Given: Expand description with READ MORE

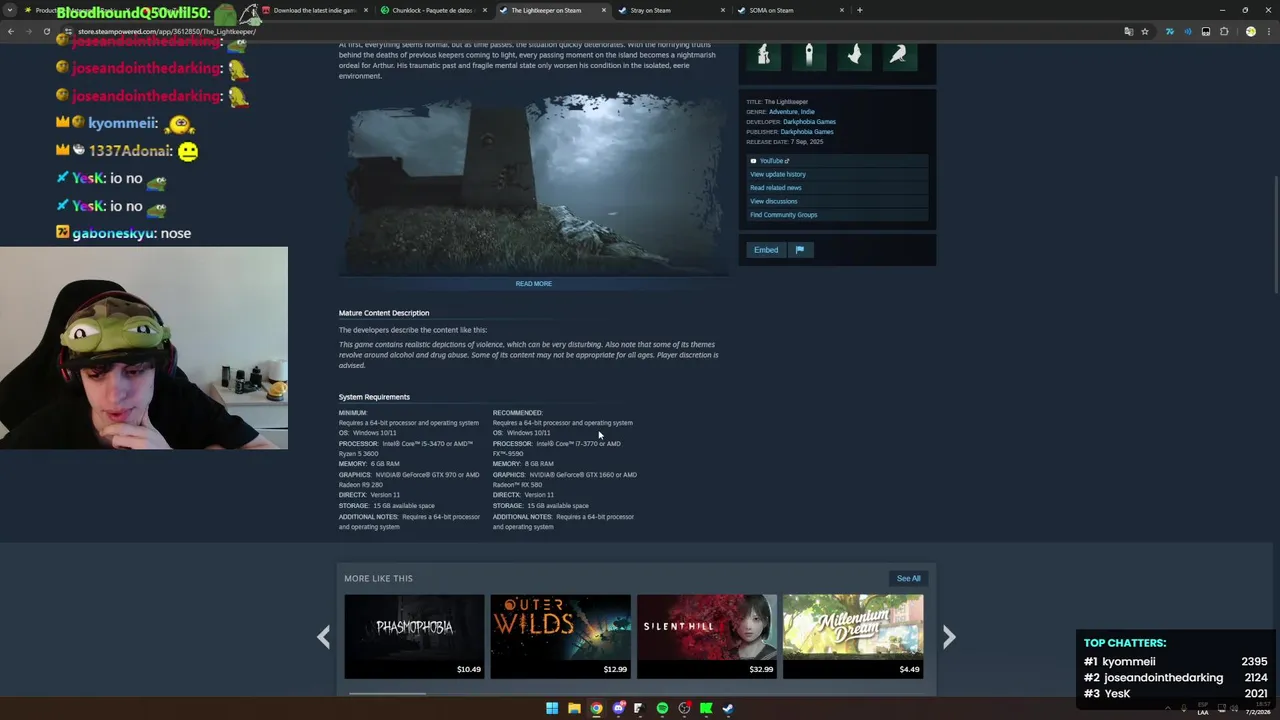Looking at the screenshot, I should pyautogui.click(x=533, y=284).
